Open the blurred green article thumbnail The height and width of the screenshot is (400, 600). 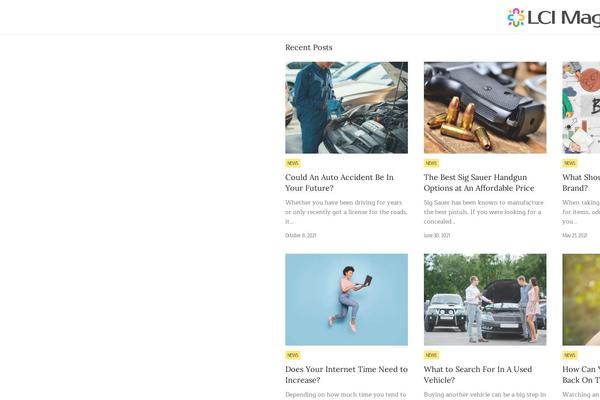[581, 299]
